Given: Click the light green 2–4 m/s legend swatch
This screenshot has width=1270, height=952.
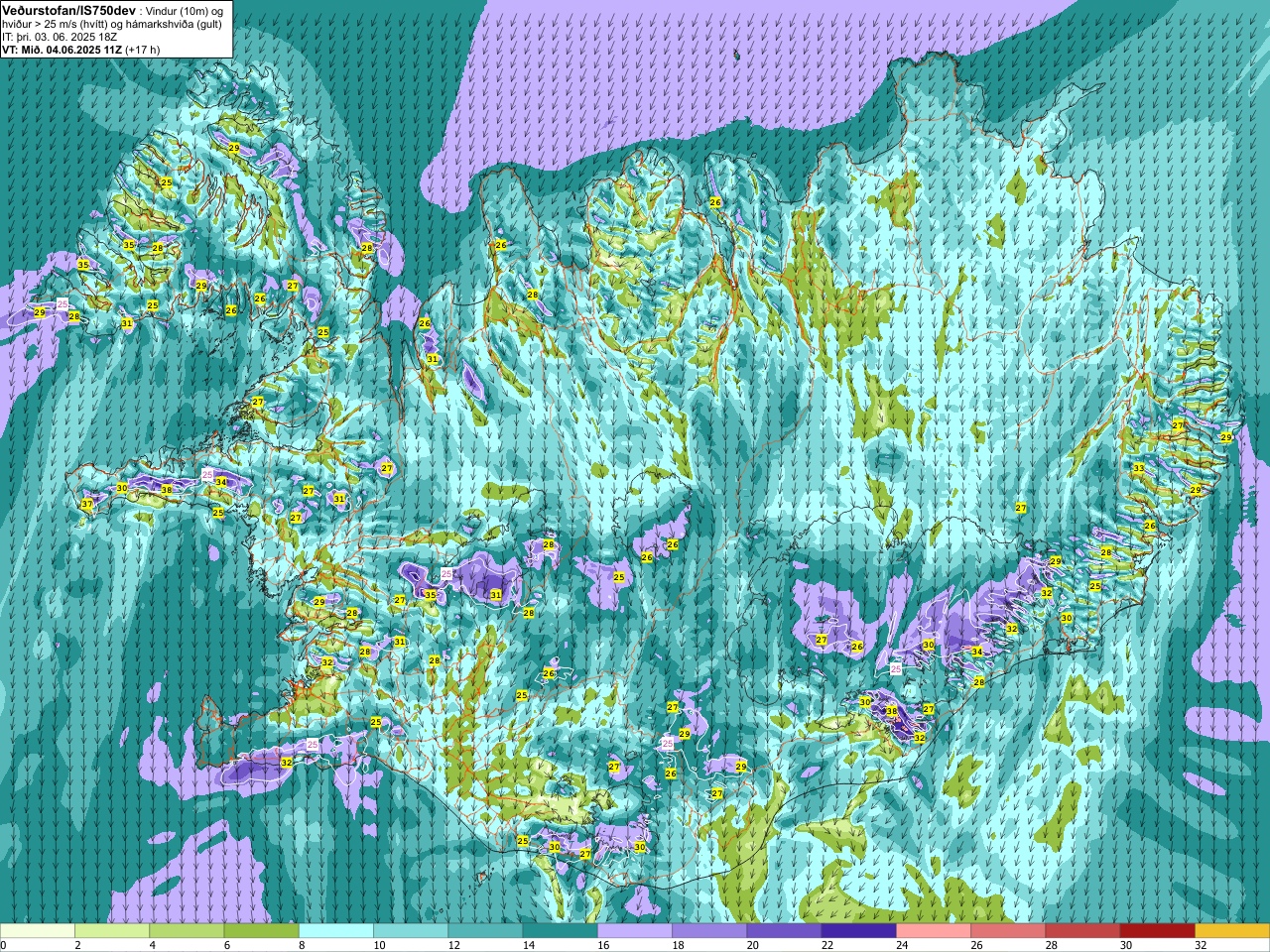Looking at the screenshot, I should 112,931.
